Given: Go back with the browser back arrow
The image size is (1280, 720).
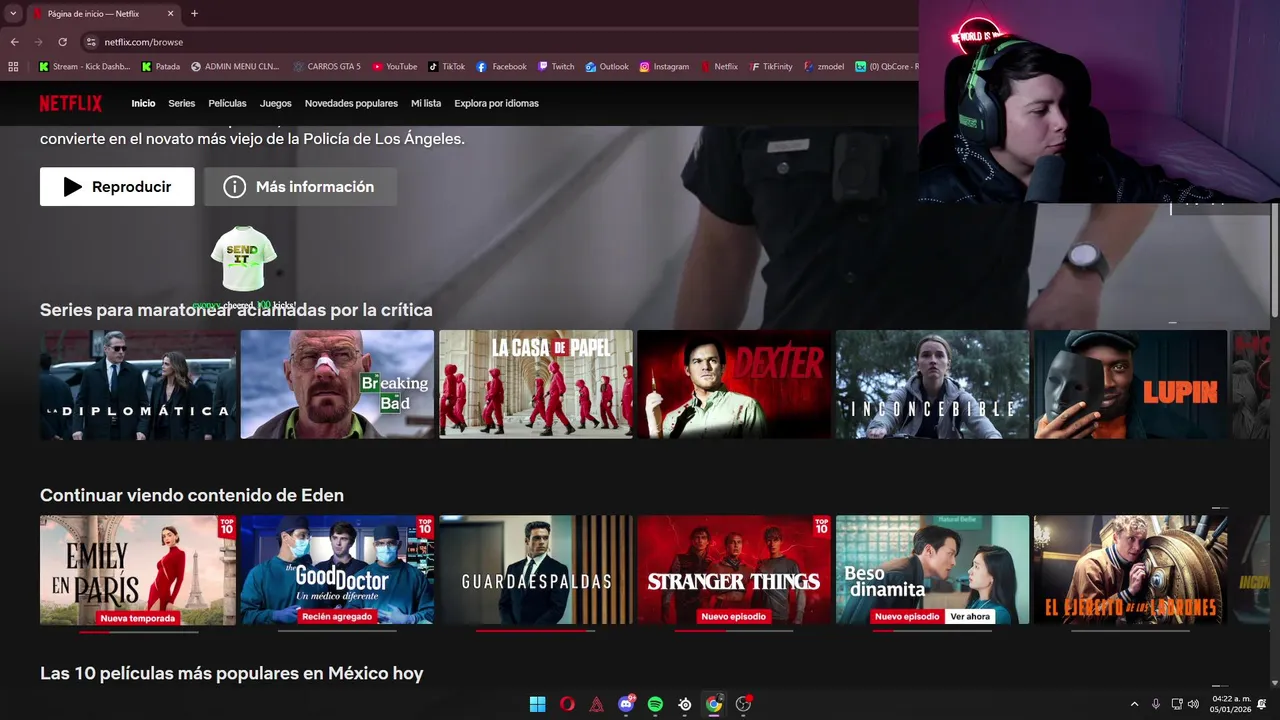Looking at the screenshot, I should (x=14, y=42).
